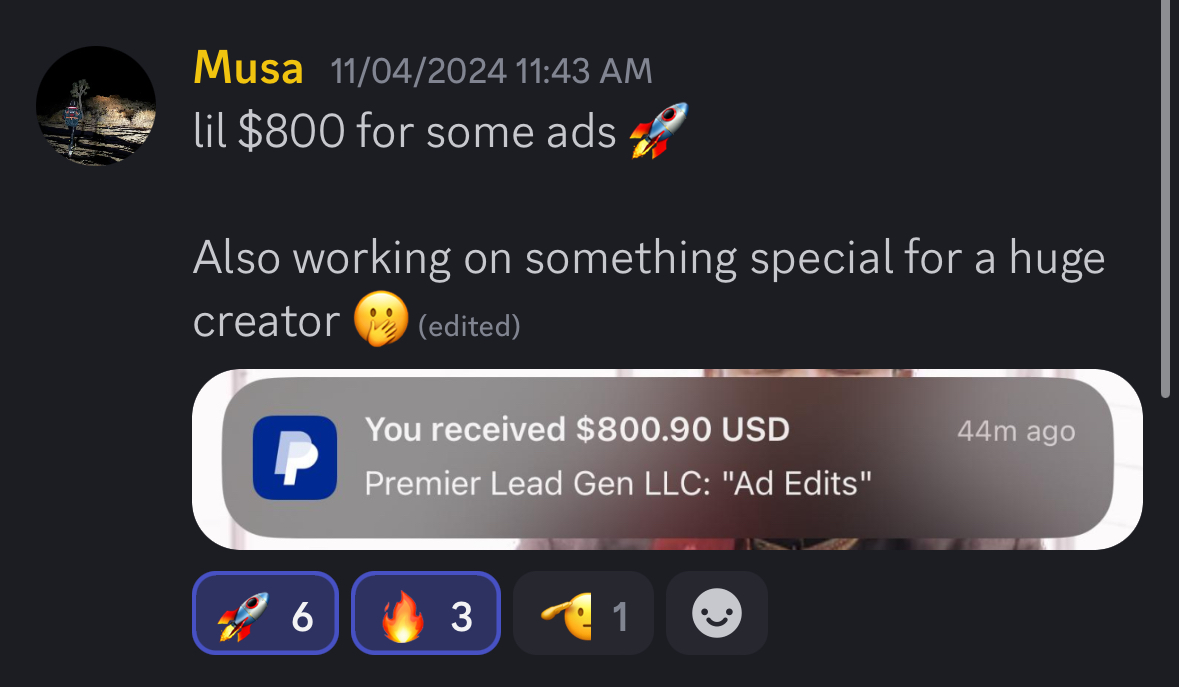Click the "44m ago" notification time

(x=1016, y=431)
